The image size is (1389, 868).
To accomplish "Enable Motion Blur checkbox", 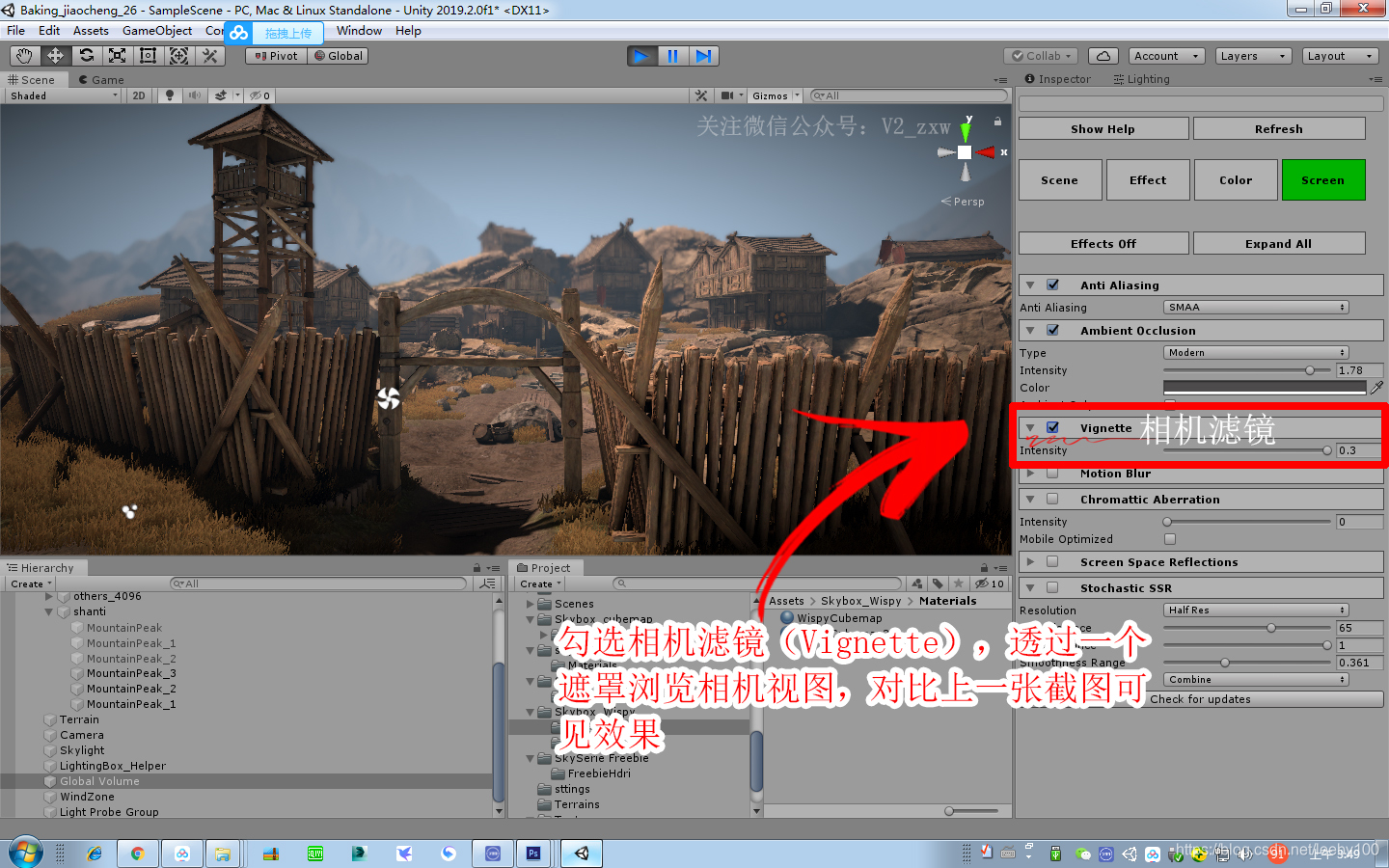I will point(1052,474).
